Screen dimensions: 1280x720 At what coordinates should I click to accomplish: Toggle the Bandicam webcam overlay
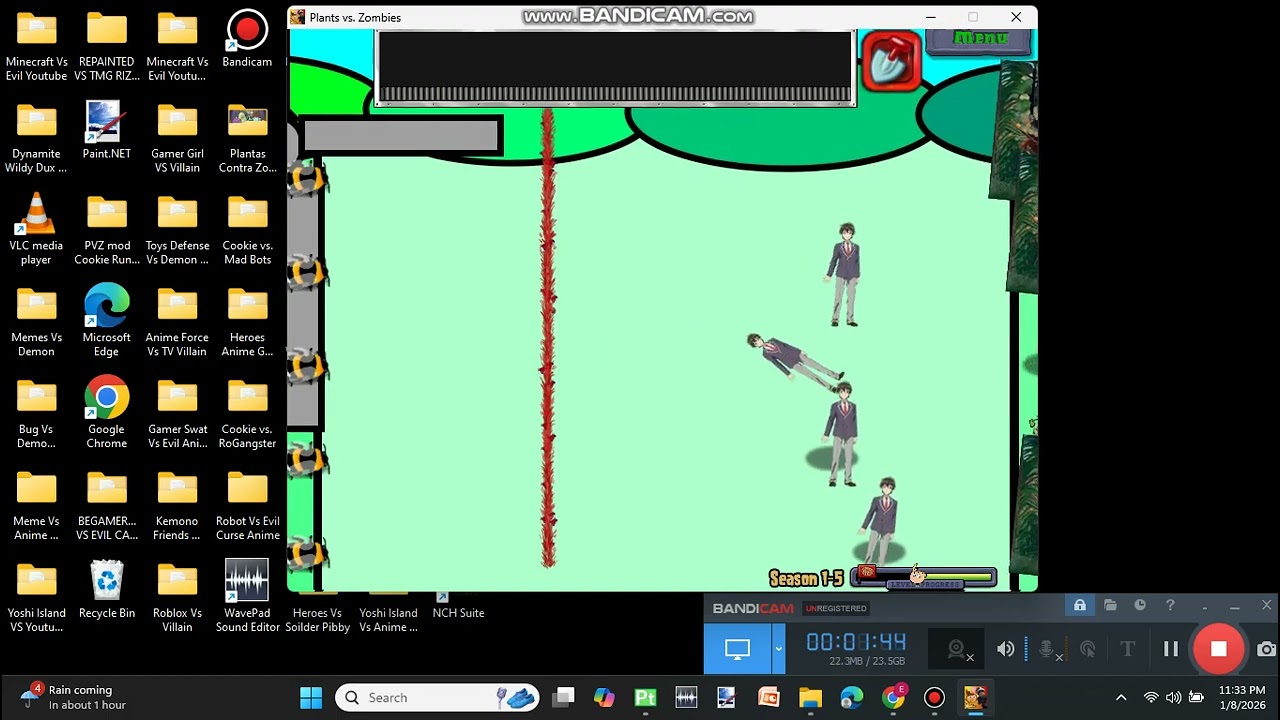click(958, 650)
